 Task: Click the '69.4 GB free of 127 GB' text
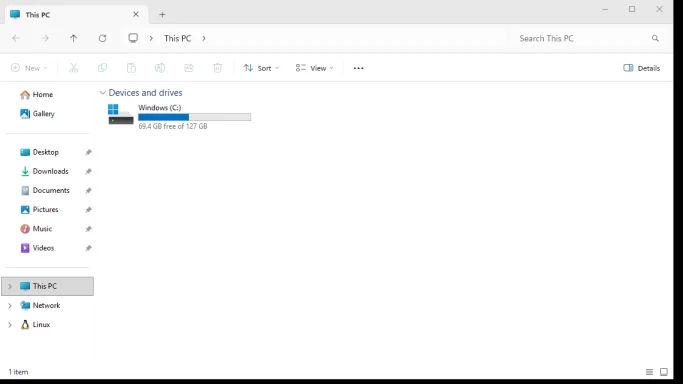173,126
